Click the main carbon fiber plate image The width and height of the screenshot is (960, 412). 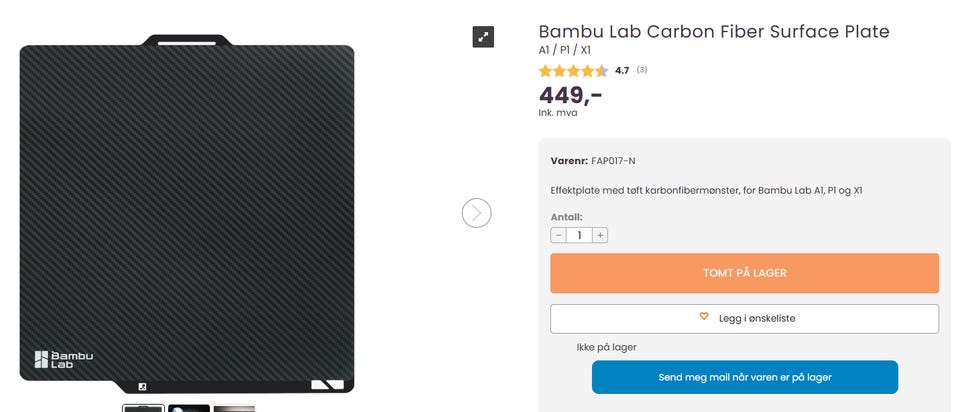pos(187,210)
